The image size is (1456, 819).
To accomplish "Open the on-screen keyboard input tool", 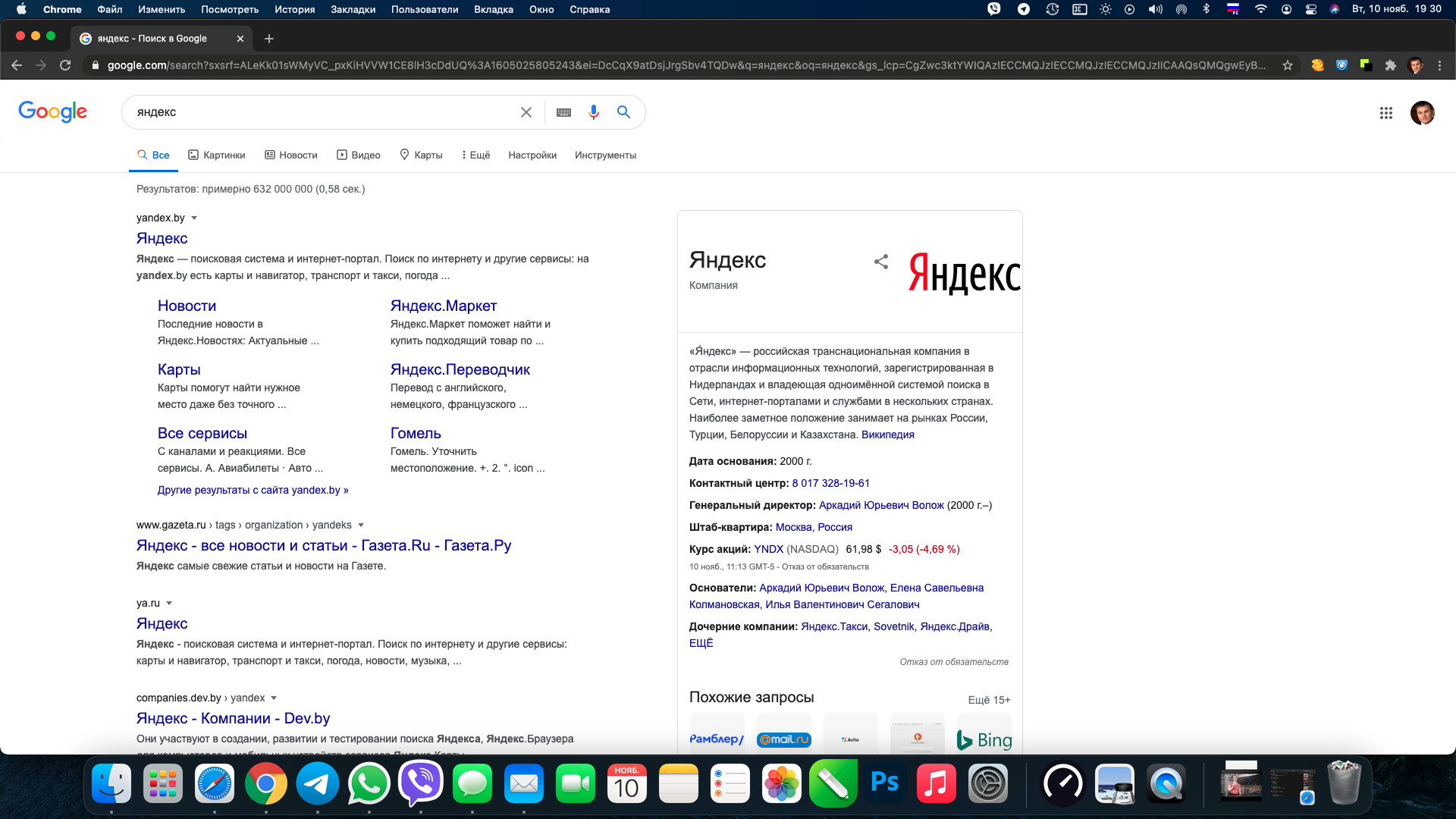I will [563, 112].
